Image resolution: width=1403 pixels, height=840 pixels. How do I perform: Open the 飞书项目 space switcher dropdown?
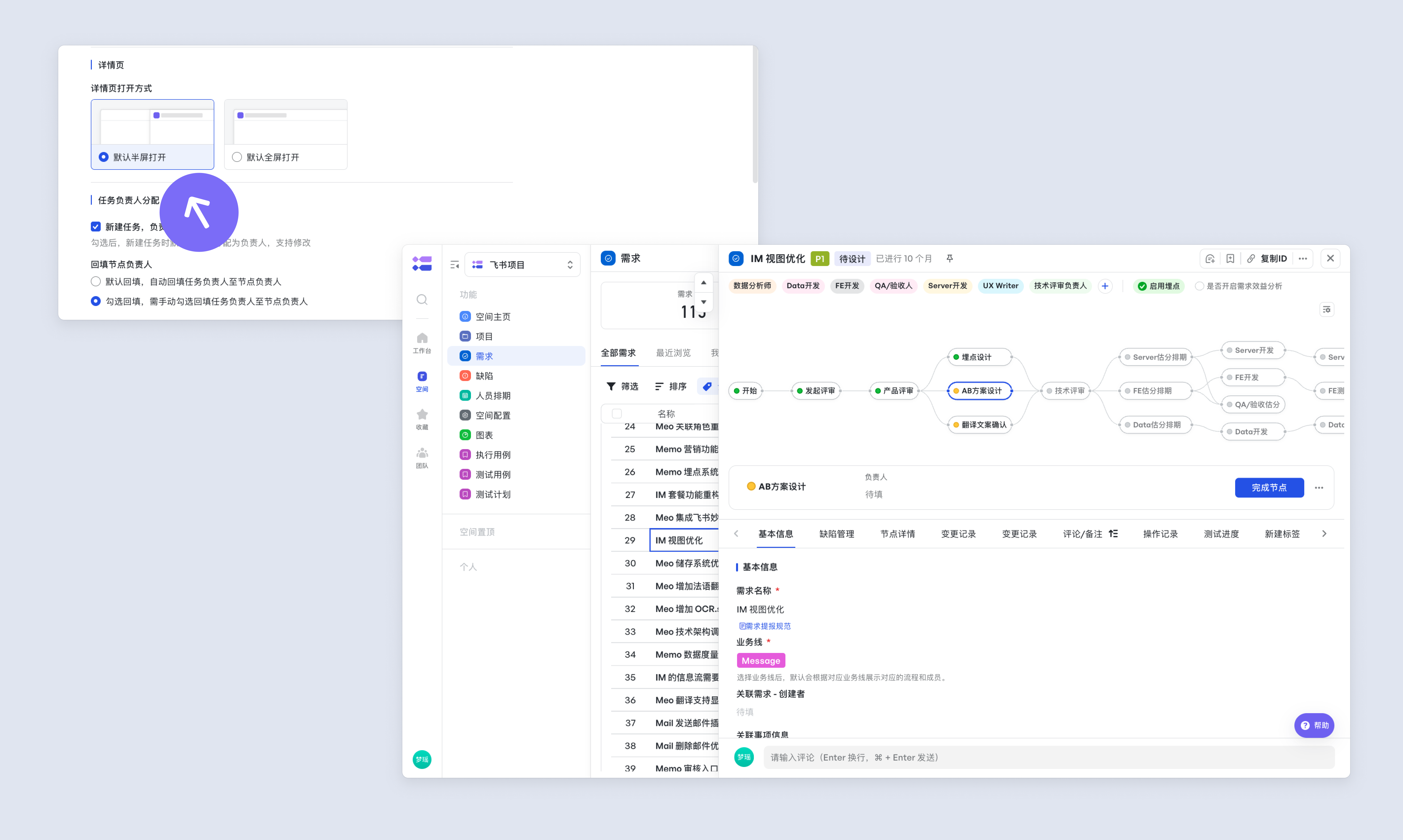pos(522,264)
